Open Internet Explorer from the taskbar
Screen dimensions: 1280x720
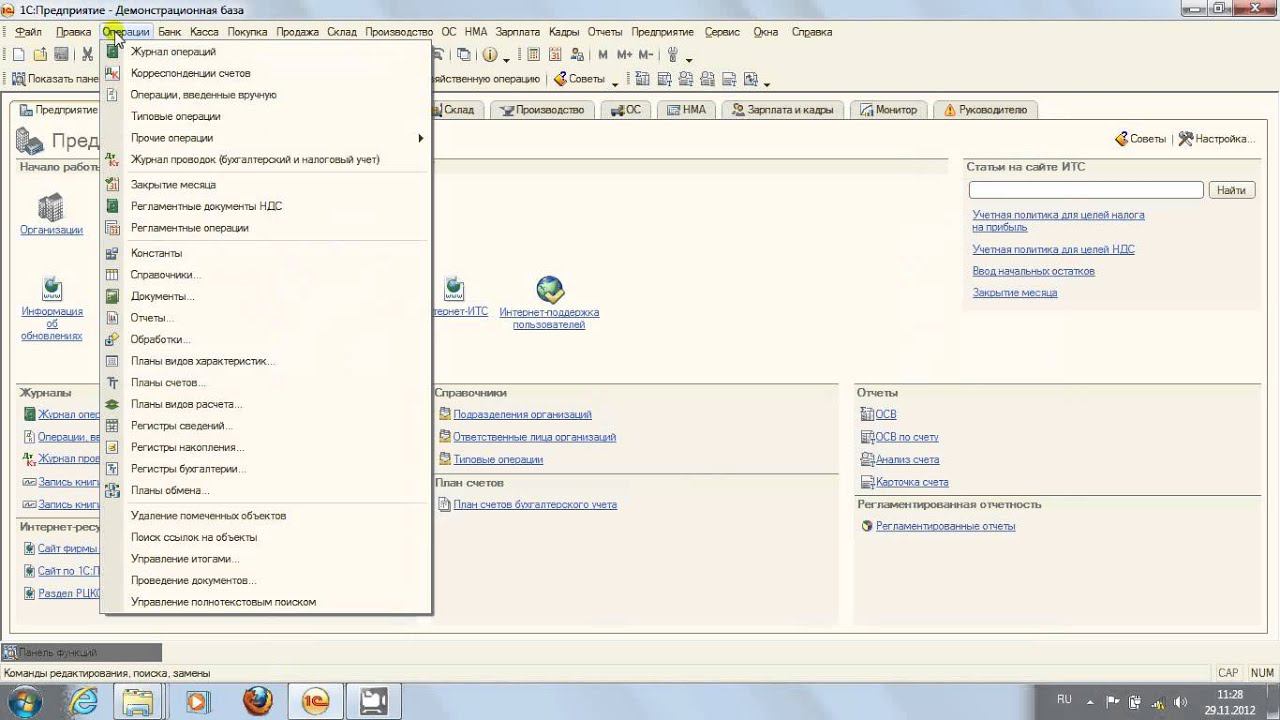(82, 701)
